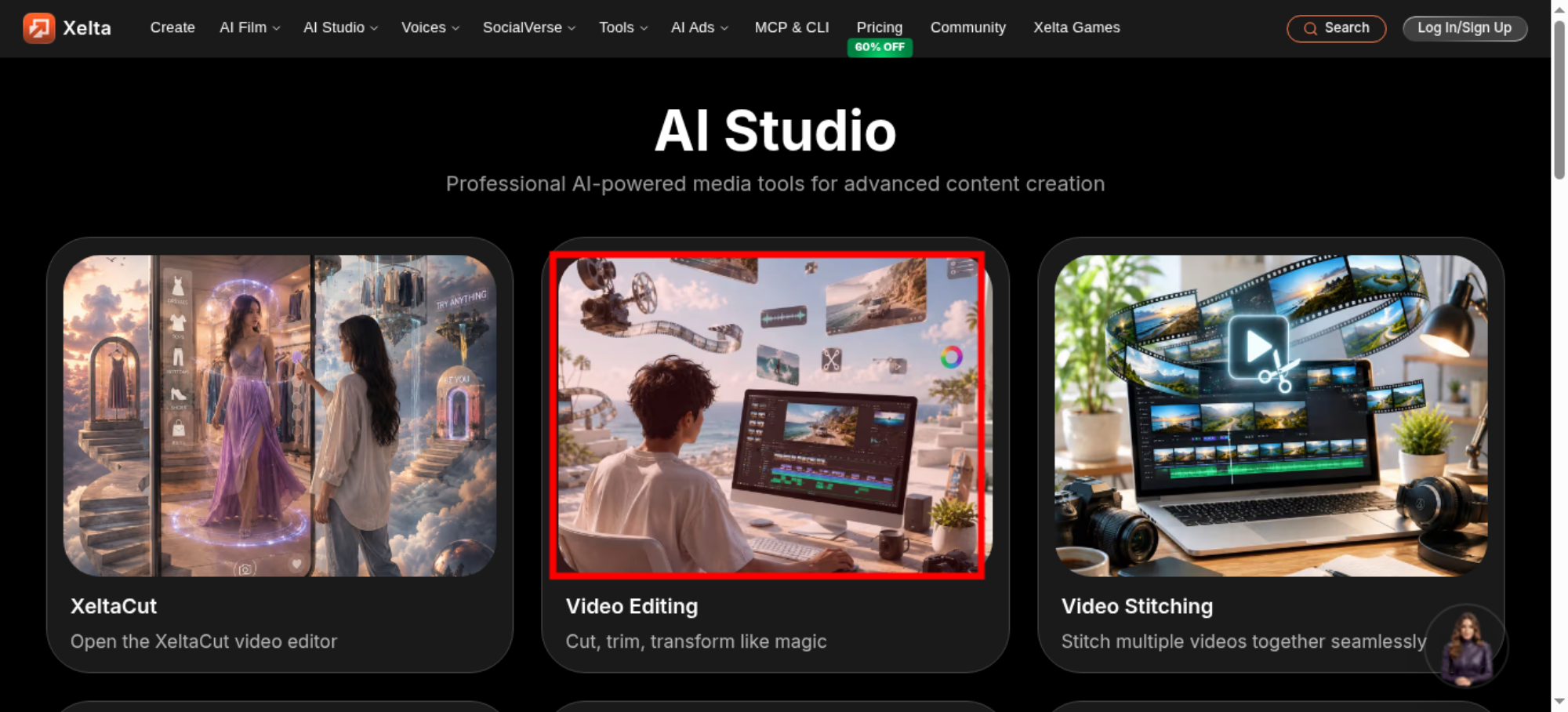The width and height of the screenshot is (1568, 712).
Task: Click the scrollbar down arrow
Action: 1559,702
